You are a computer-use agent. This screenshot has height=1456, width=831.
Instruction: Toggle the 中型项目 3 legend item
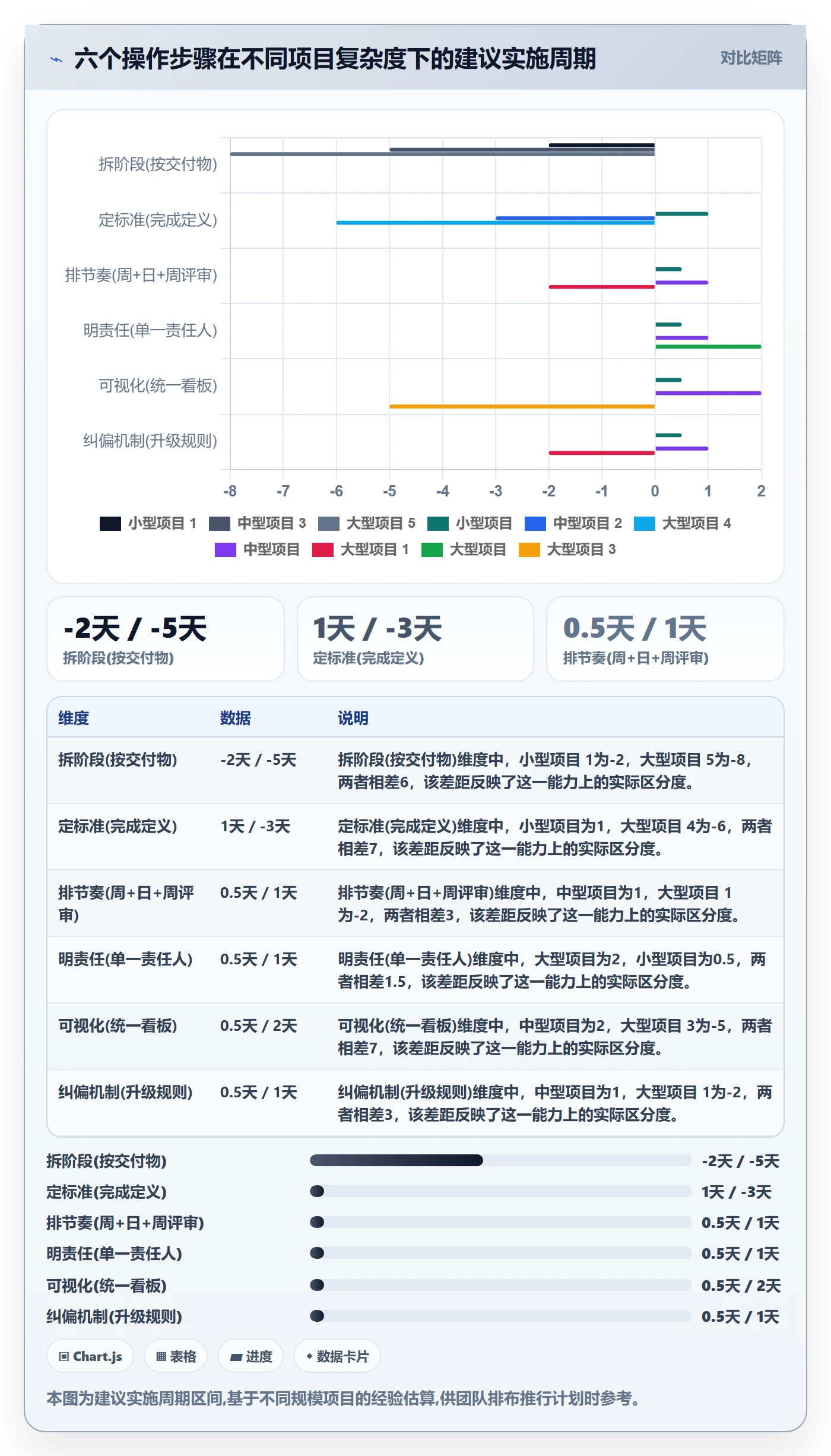click(258, 523)
